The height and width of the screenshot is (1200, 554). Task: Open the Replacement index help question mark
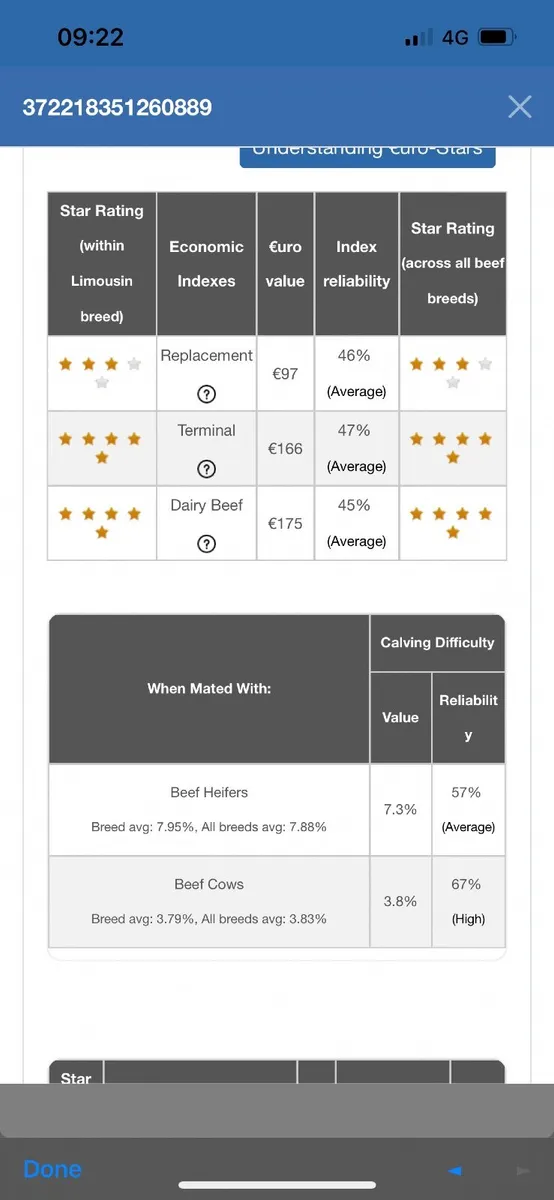pos(207,393)
